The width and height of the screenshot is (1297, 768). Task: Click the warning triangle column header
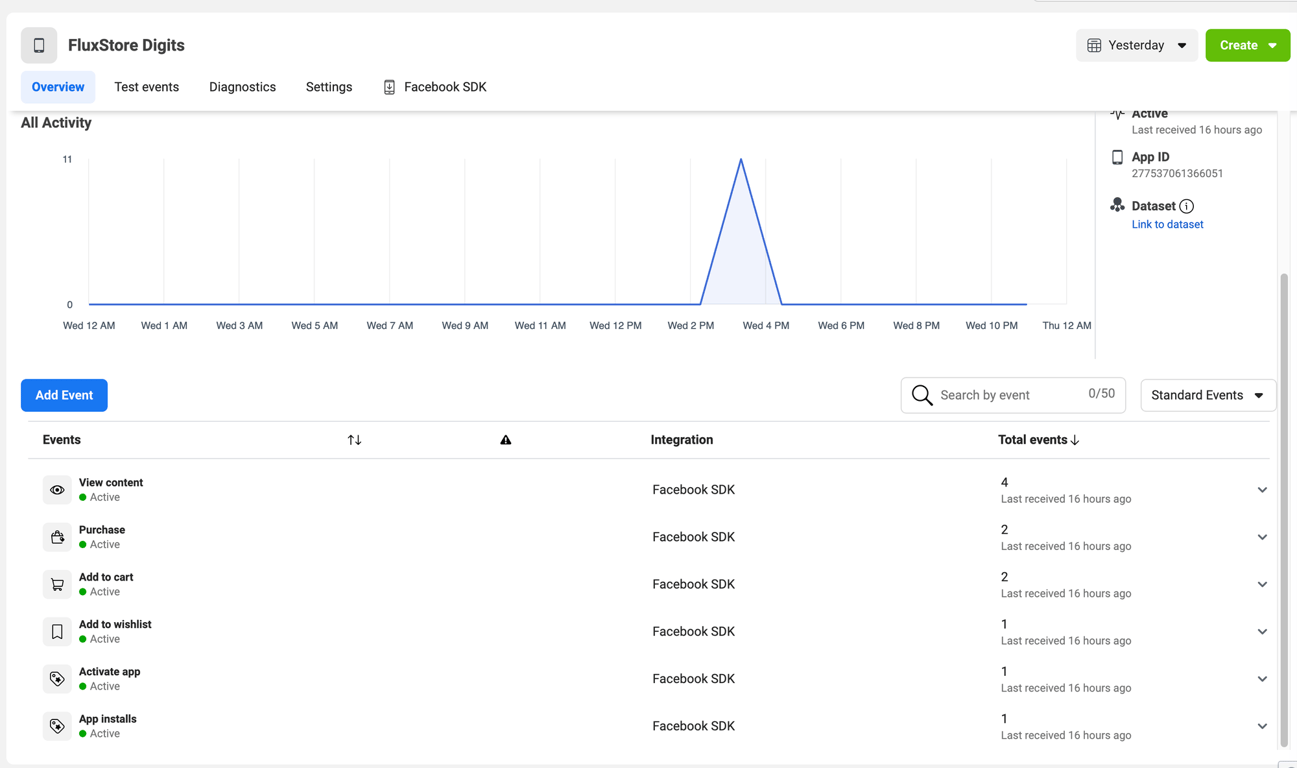point(506,440)
